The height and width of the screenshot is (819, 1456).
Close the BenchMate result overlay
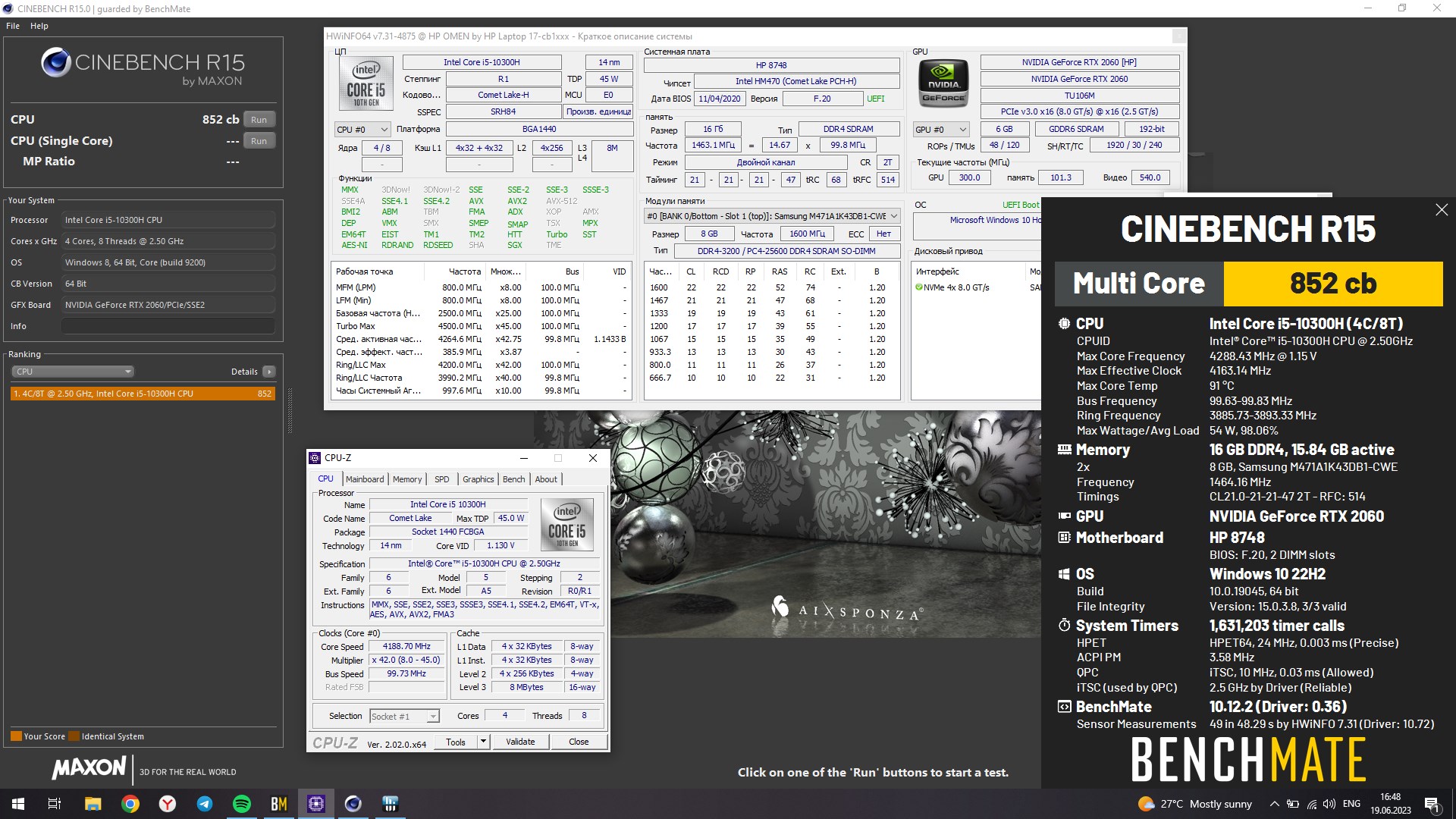(x=1442, y=210)
